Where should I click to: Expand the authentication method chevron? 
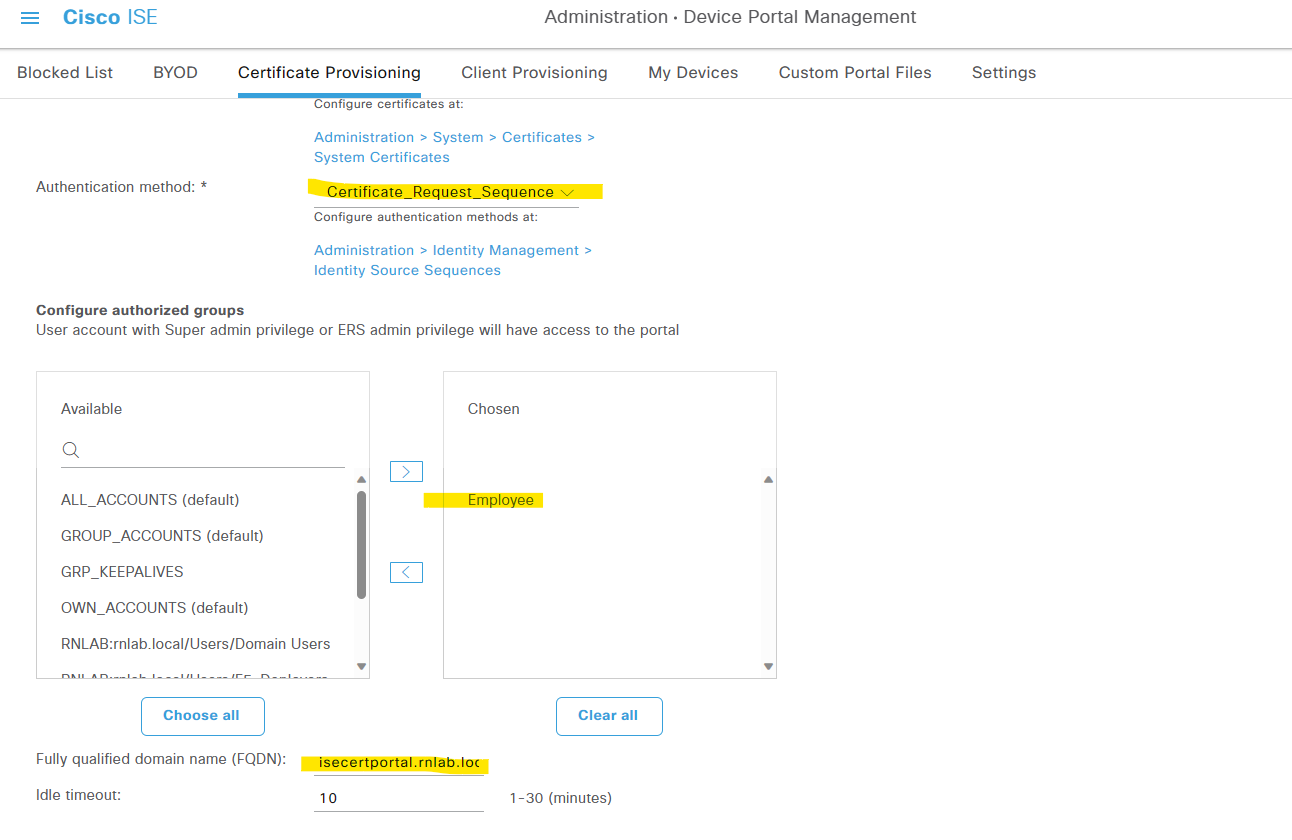(567, 192)
